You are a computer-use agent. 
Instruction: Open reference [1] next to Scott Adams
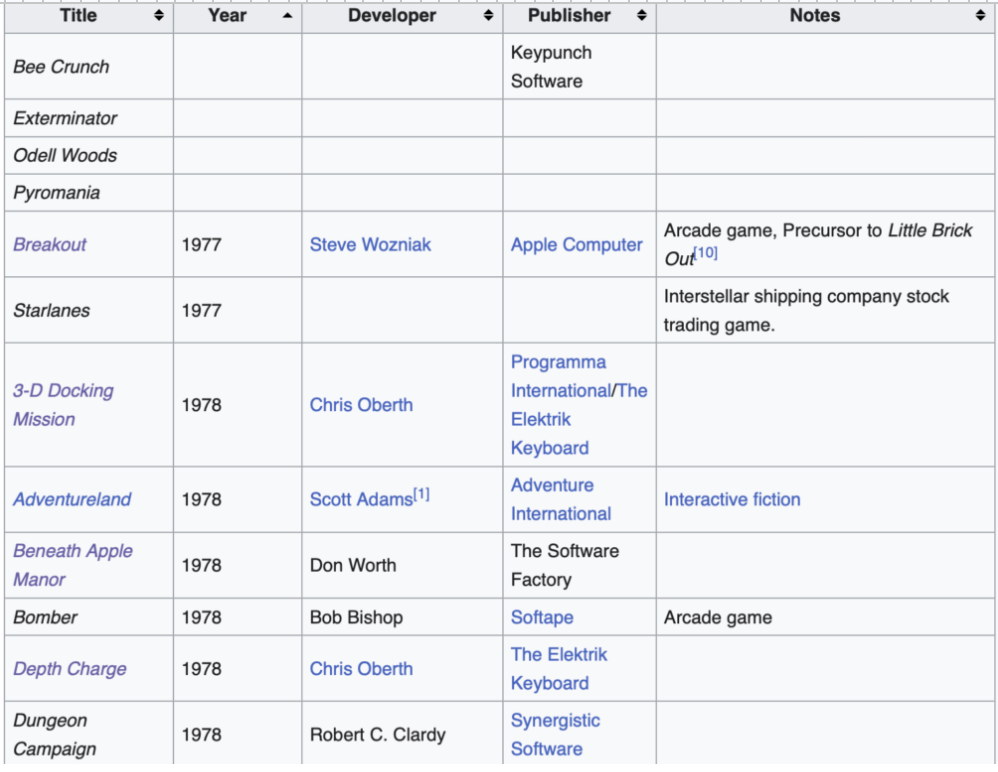(x=421, y=494)
